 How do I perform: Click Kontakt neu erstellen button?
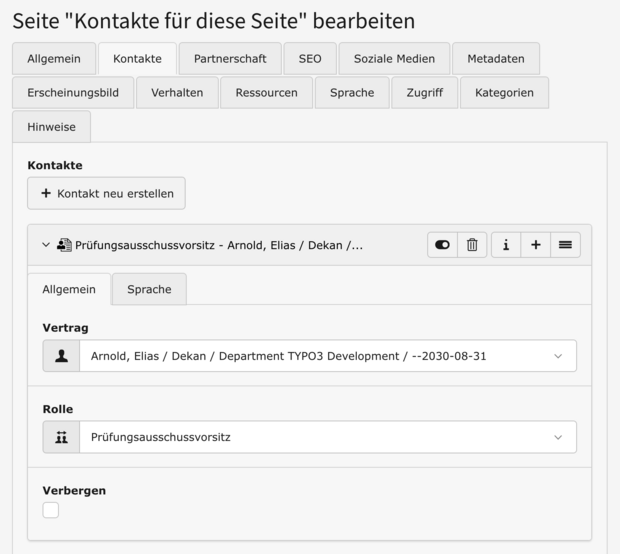pyautogui.click(x=106, y=193)
